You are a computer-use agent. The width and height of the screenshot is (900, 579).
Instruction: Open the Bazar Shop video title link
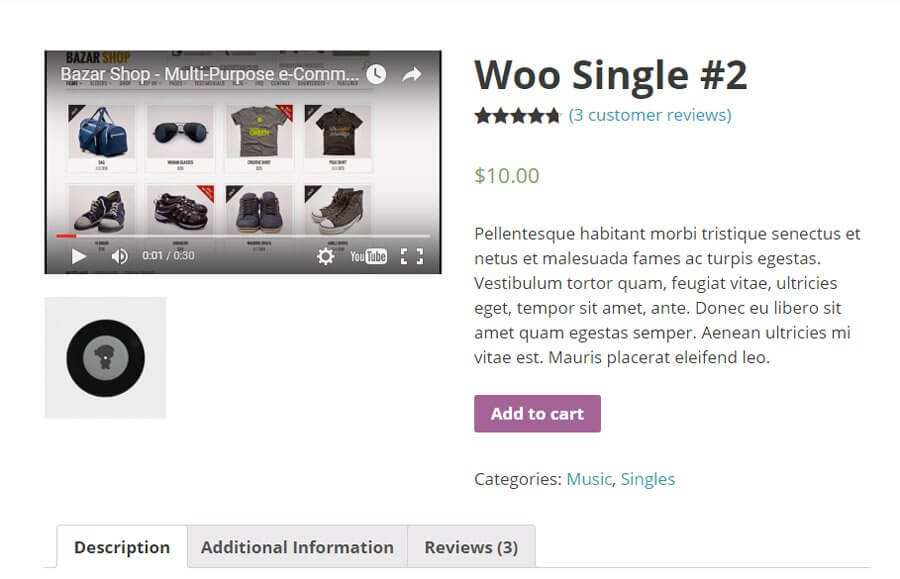[x=209, y=74]
